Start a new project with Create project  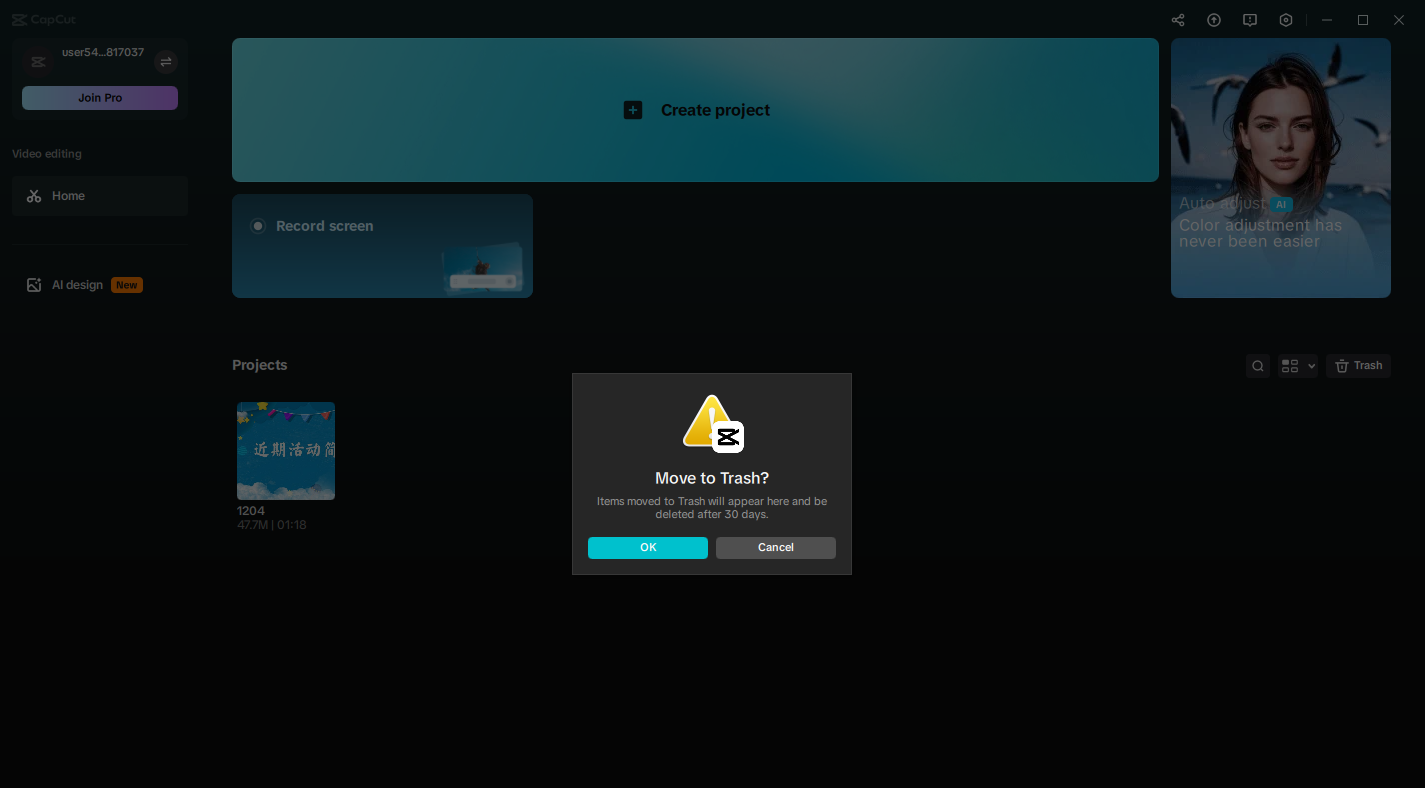[695, 110]
